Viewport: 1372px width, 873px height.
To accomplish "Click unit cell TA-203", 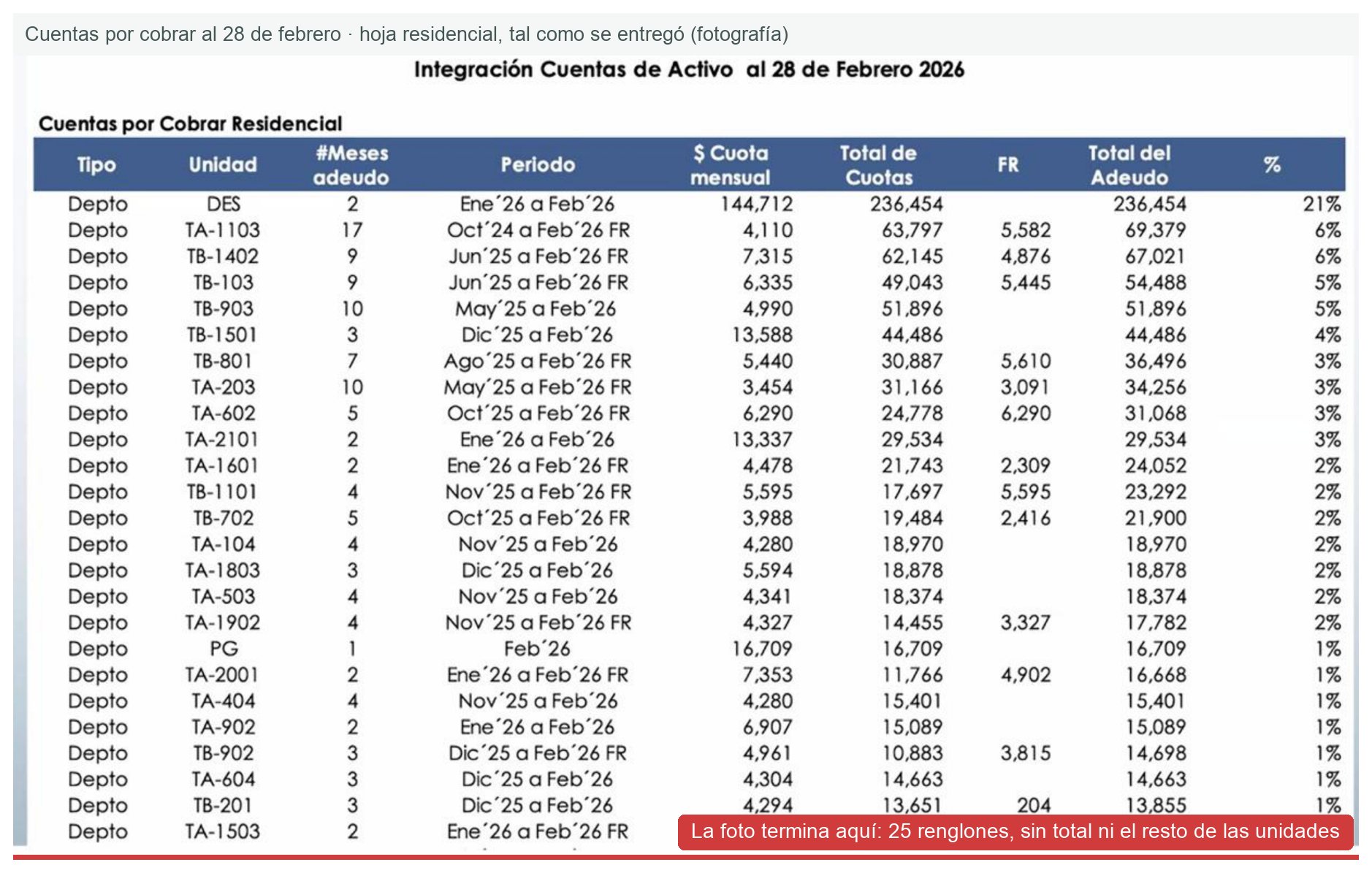I will (x=224, y=387).
